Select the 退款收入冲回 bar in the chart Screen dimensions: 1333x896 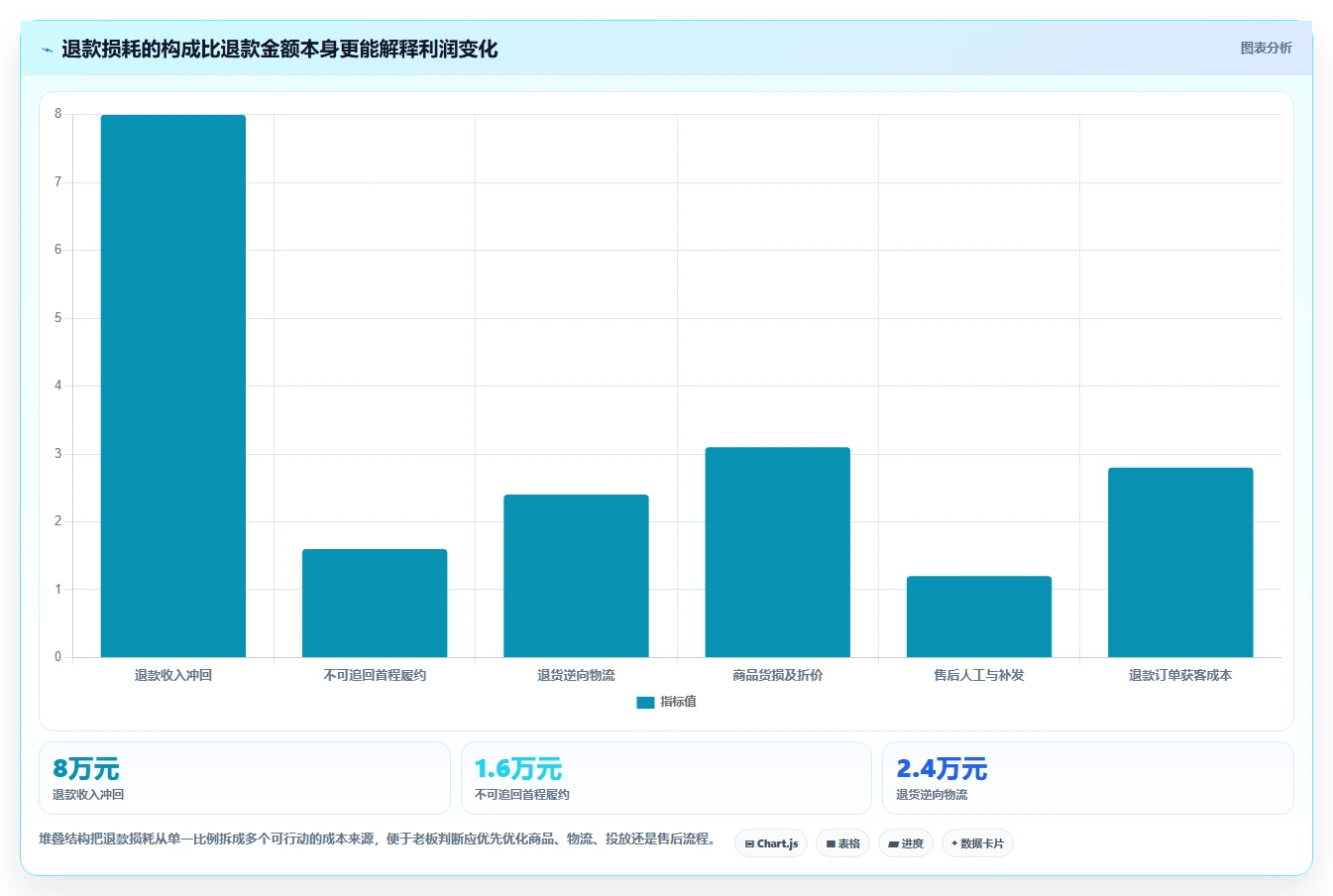(173, 386)
